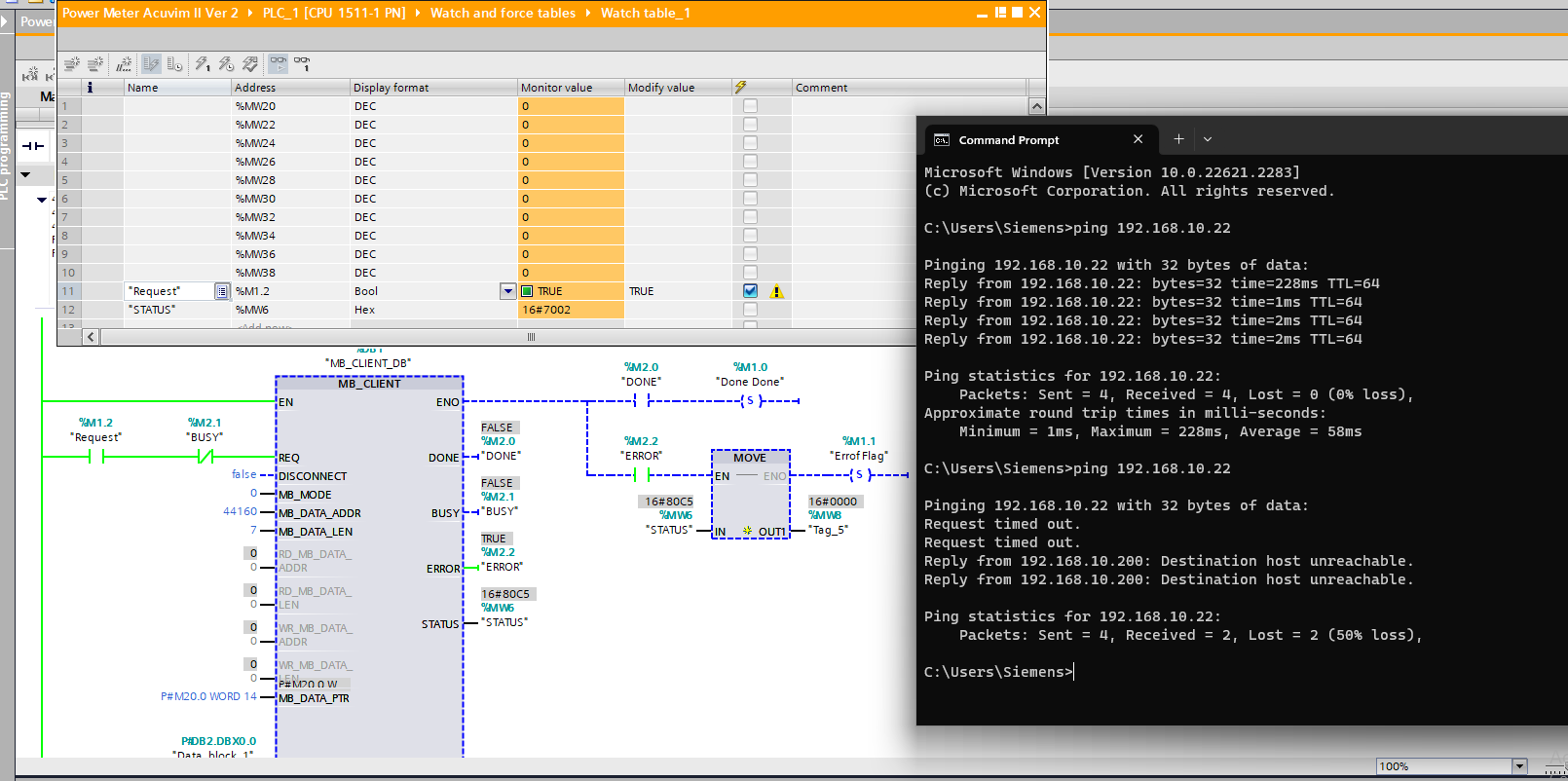Open the Command Prompt new-tab profile dropdown
1568x781 pixels.
[x=1208, y=139]
